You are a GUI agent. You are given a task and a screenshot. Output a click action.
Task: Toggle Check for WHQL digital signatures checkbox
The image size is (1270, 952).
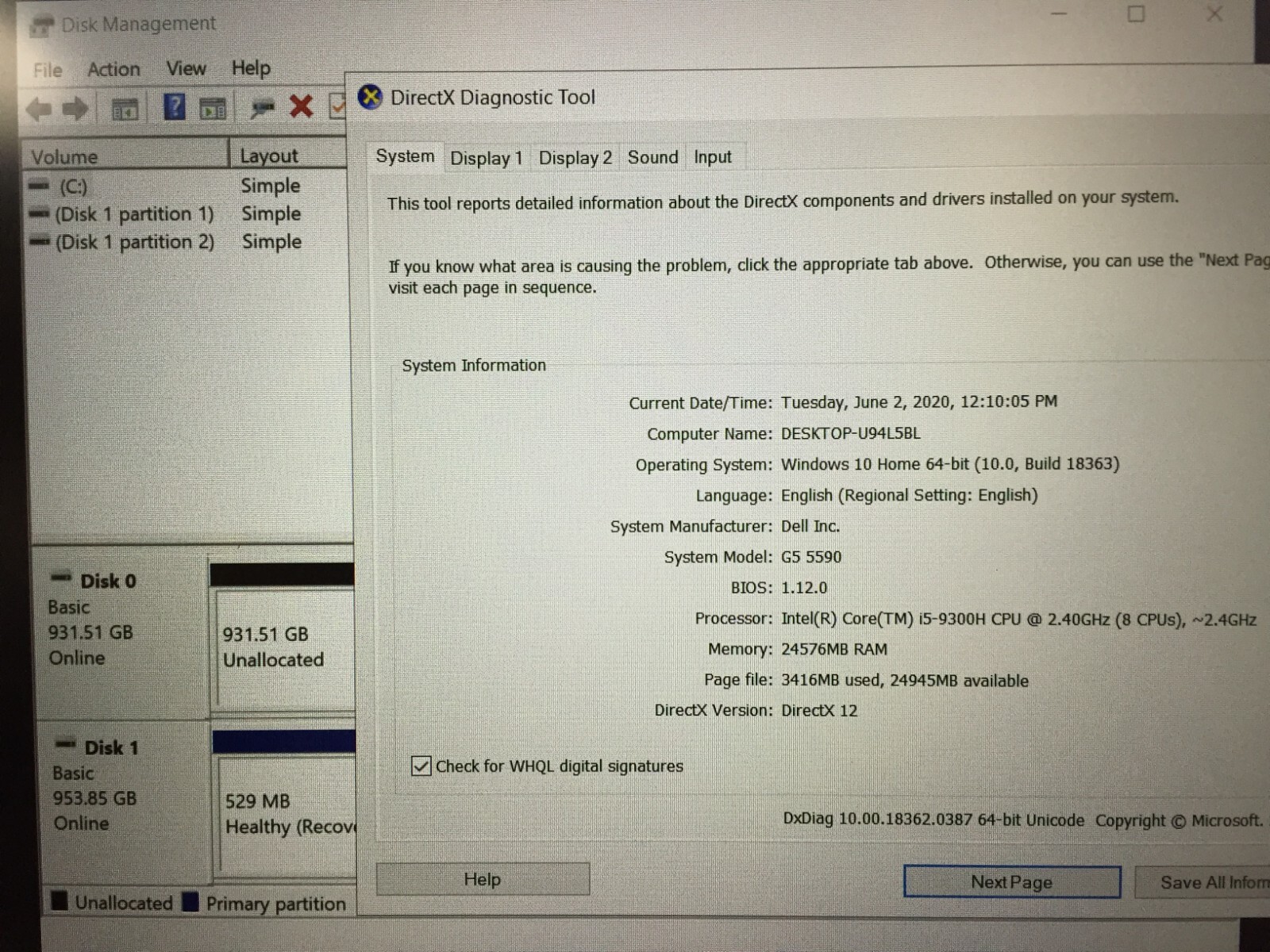pyautogui.click(x=421, y=766)
